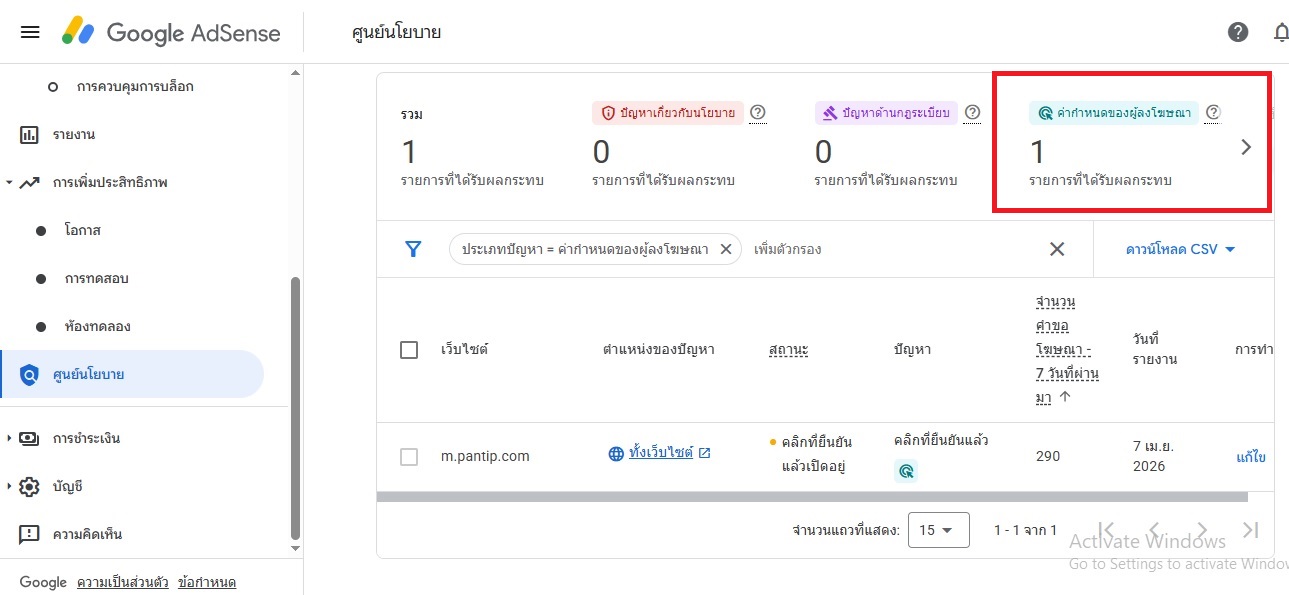Open the rows-per-page dropdown showing 15
Screen dimensions: 1289x595
(x=938, y=530)
